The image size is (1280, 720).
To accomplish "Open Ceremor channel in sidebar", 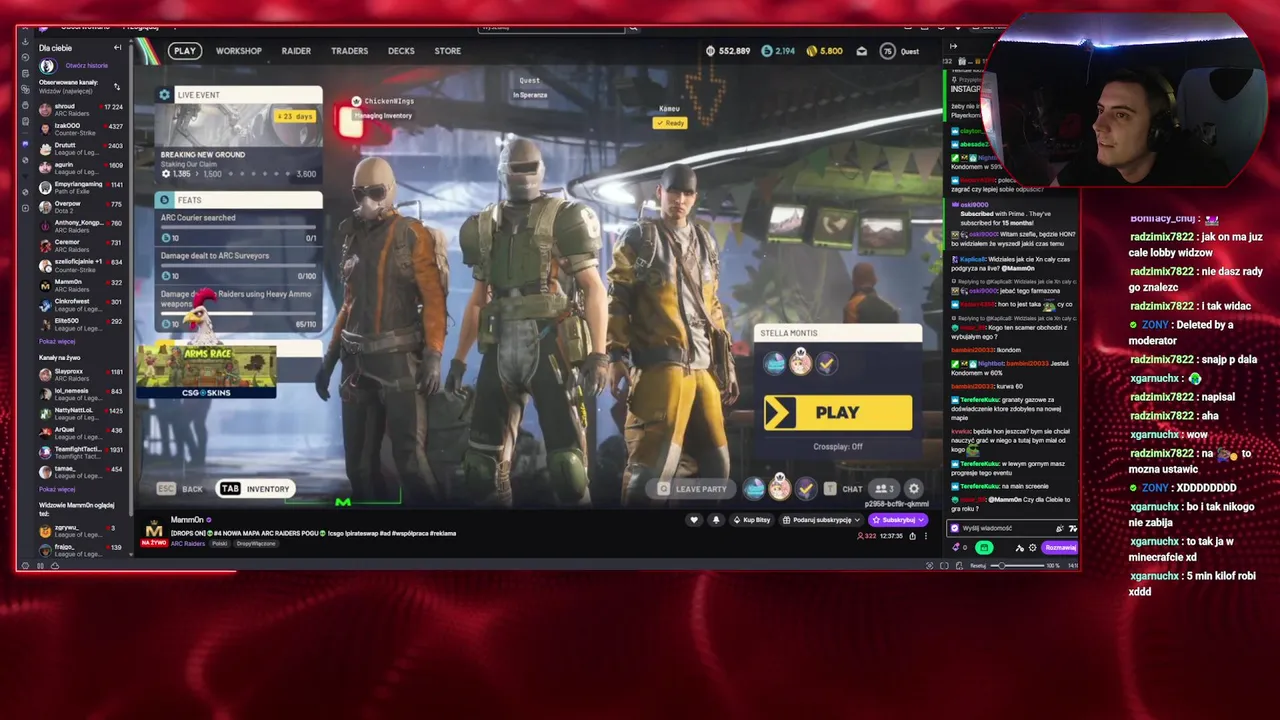I will 80,245.
